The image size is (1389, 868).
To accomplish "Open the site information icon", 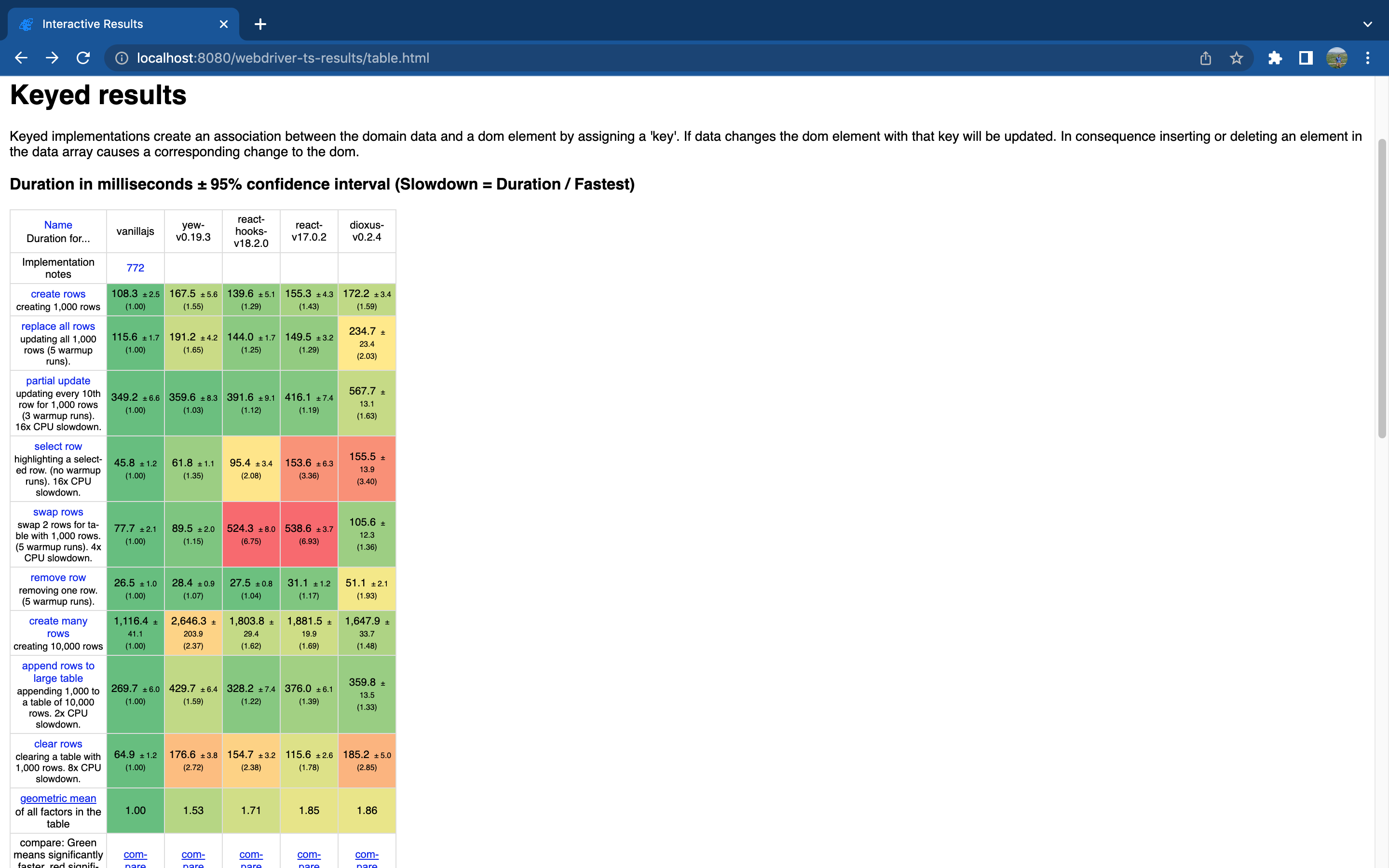I will (122, 57).
